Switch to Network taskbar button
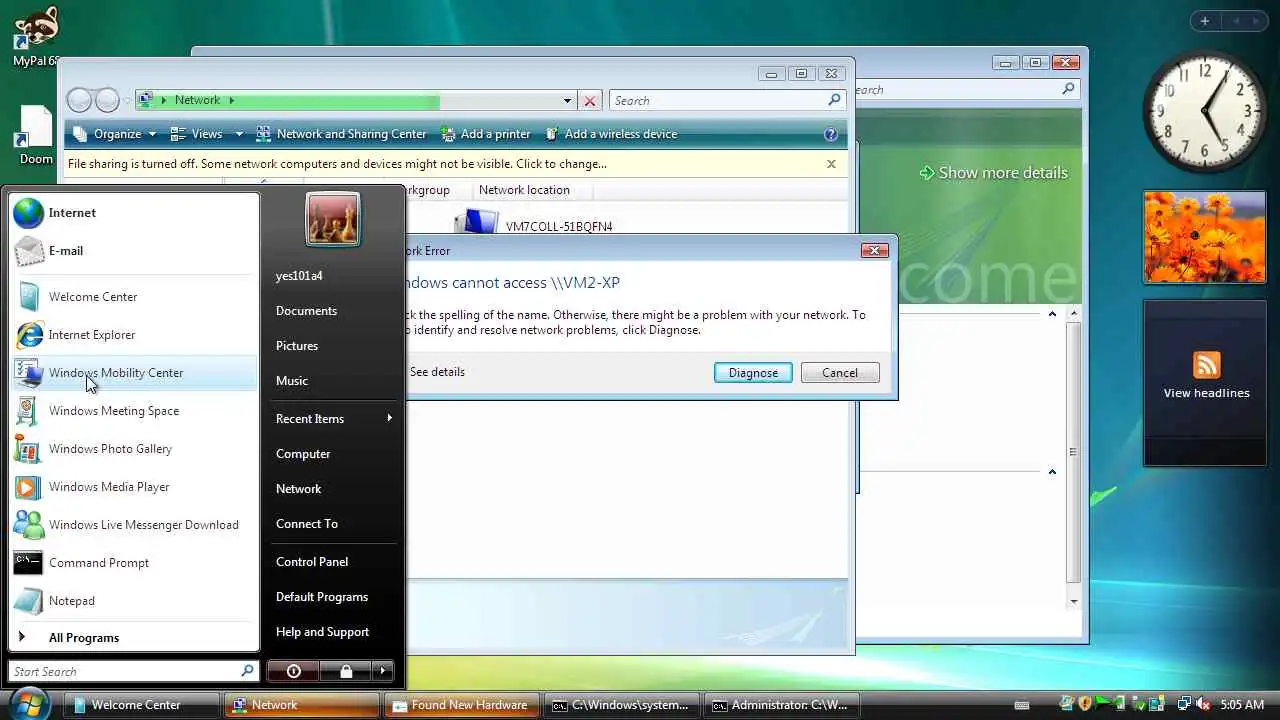The image size is (1280, 720). pyautogui.click(x=301, y=705)
